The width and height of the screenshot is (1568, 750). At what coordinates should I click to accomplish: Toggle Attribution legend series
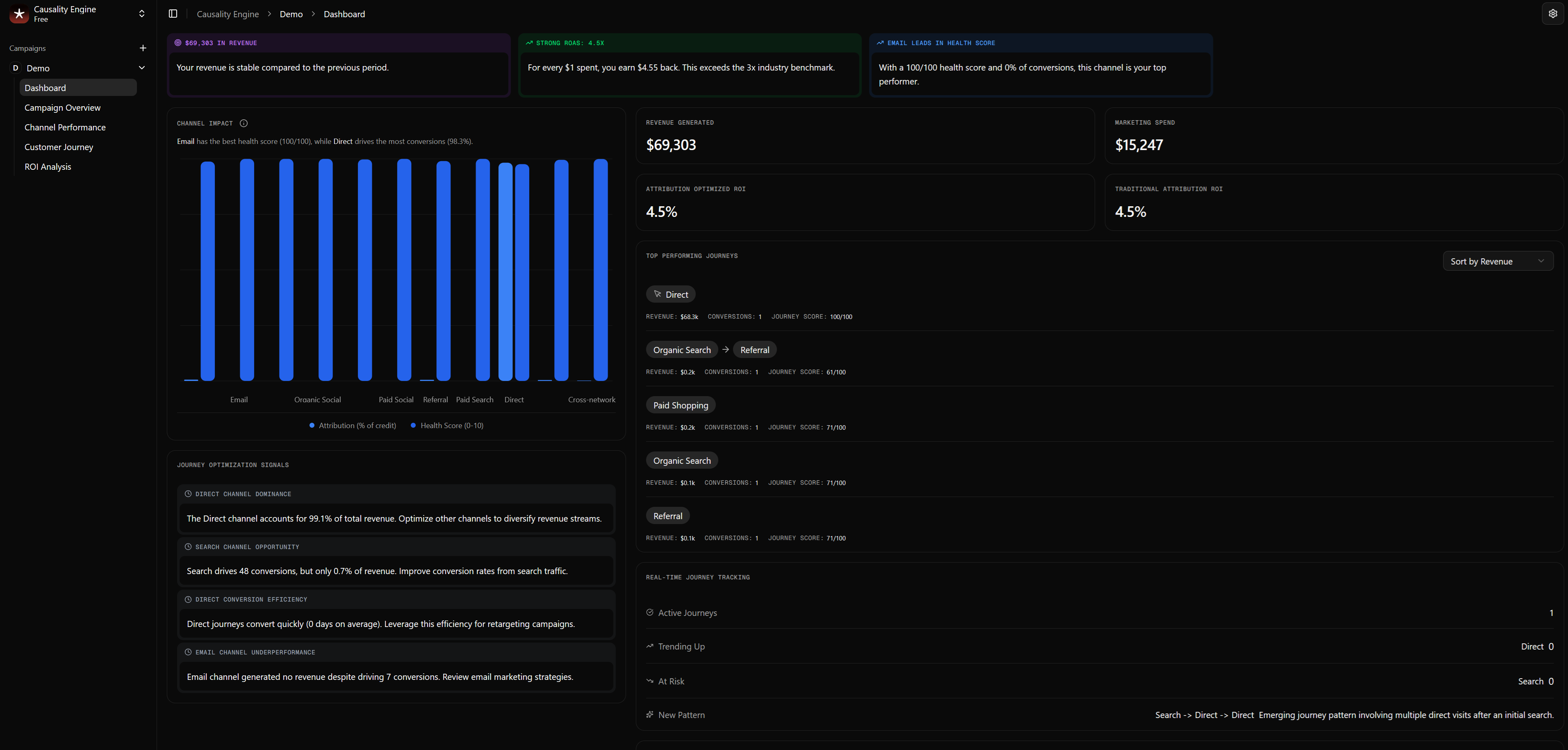353,426
